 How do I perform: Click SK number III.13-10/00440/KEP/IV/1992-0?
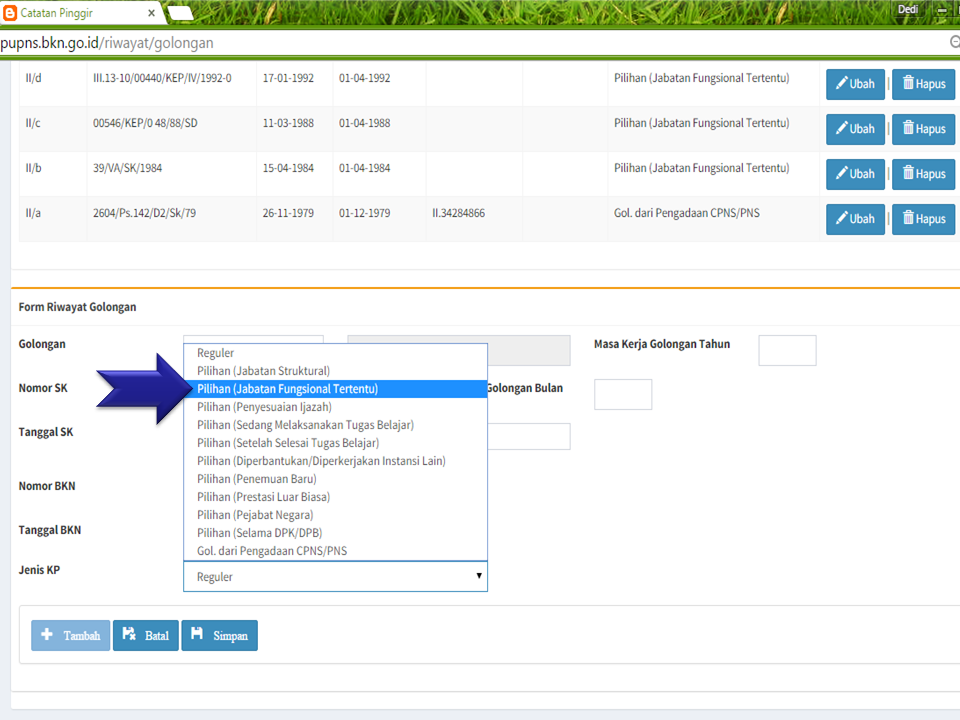point(162,78)
